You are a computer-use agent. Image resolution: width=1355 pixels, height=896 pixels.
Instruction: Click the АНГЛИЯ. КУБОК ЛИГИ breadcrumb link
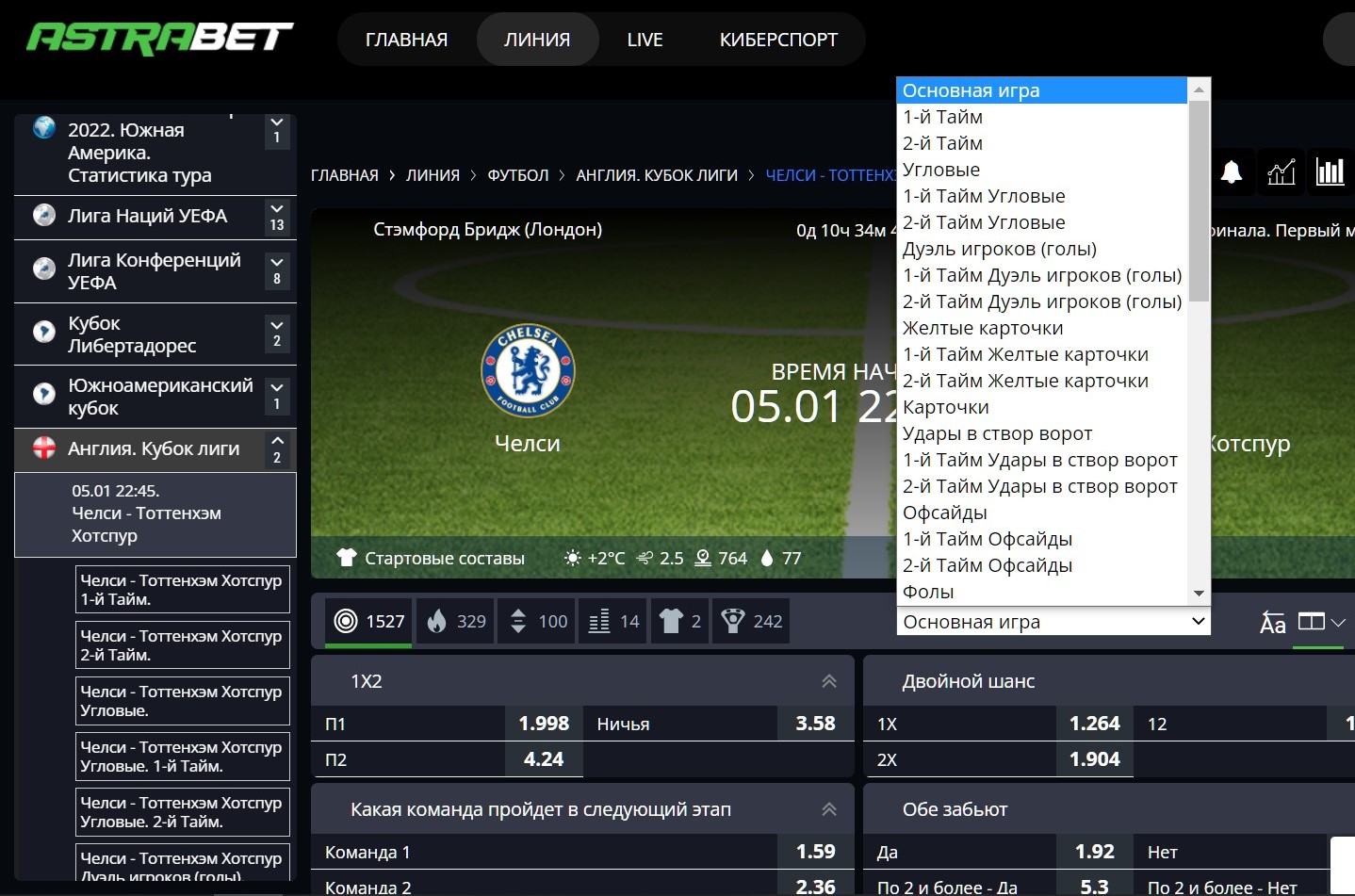pos(657,175)
